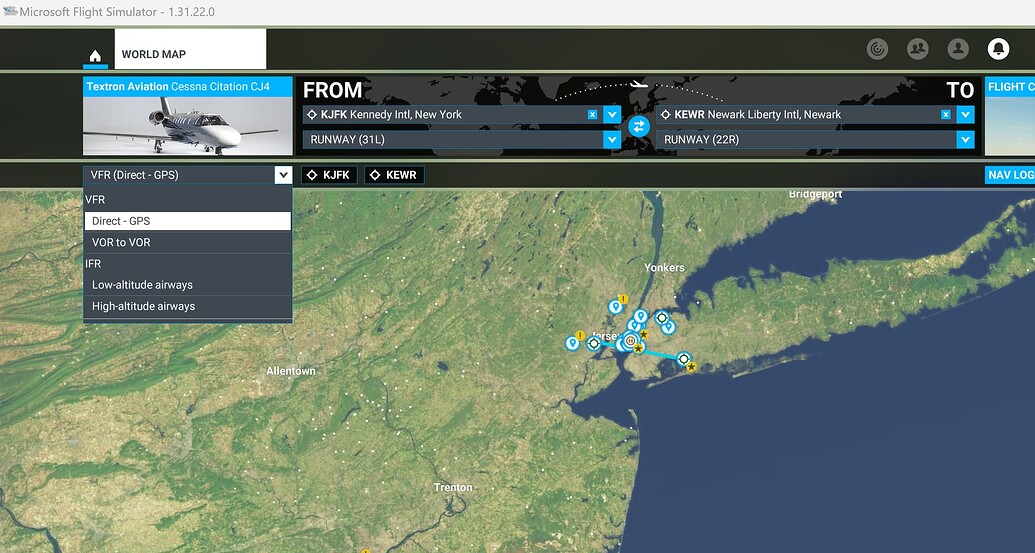Click the Bridgeport city label on map
The height and width of the screenshot is (553, 1035).
tap(815, 194)
